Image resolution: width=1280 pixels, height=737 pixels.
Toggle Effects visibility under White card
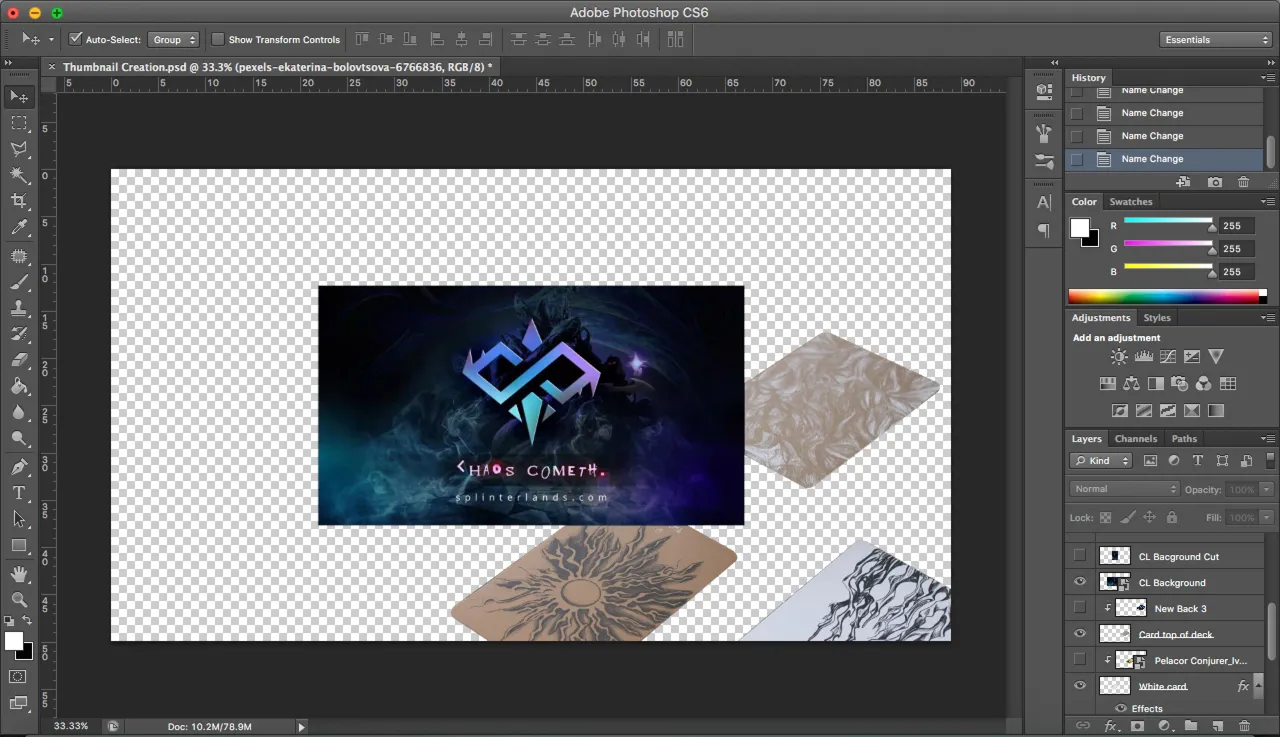pyautogui.click(x=1121, y=709)
